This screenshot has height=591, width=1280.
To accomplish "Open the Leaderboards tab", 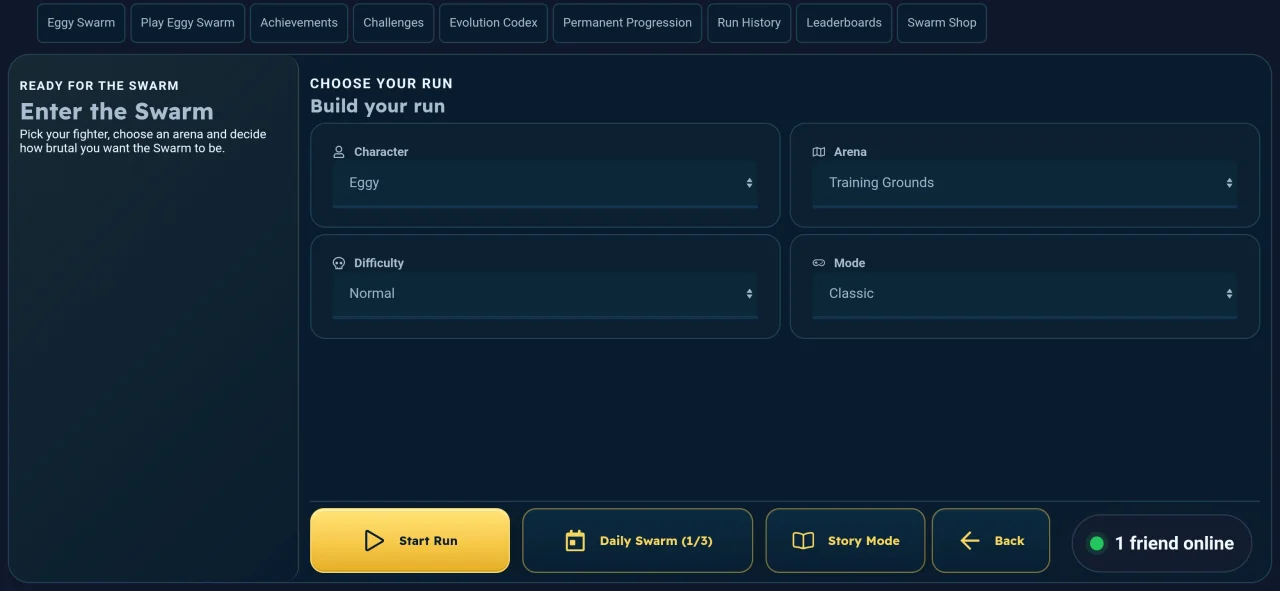I will (x=844, y=23).
